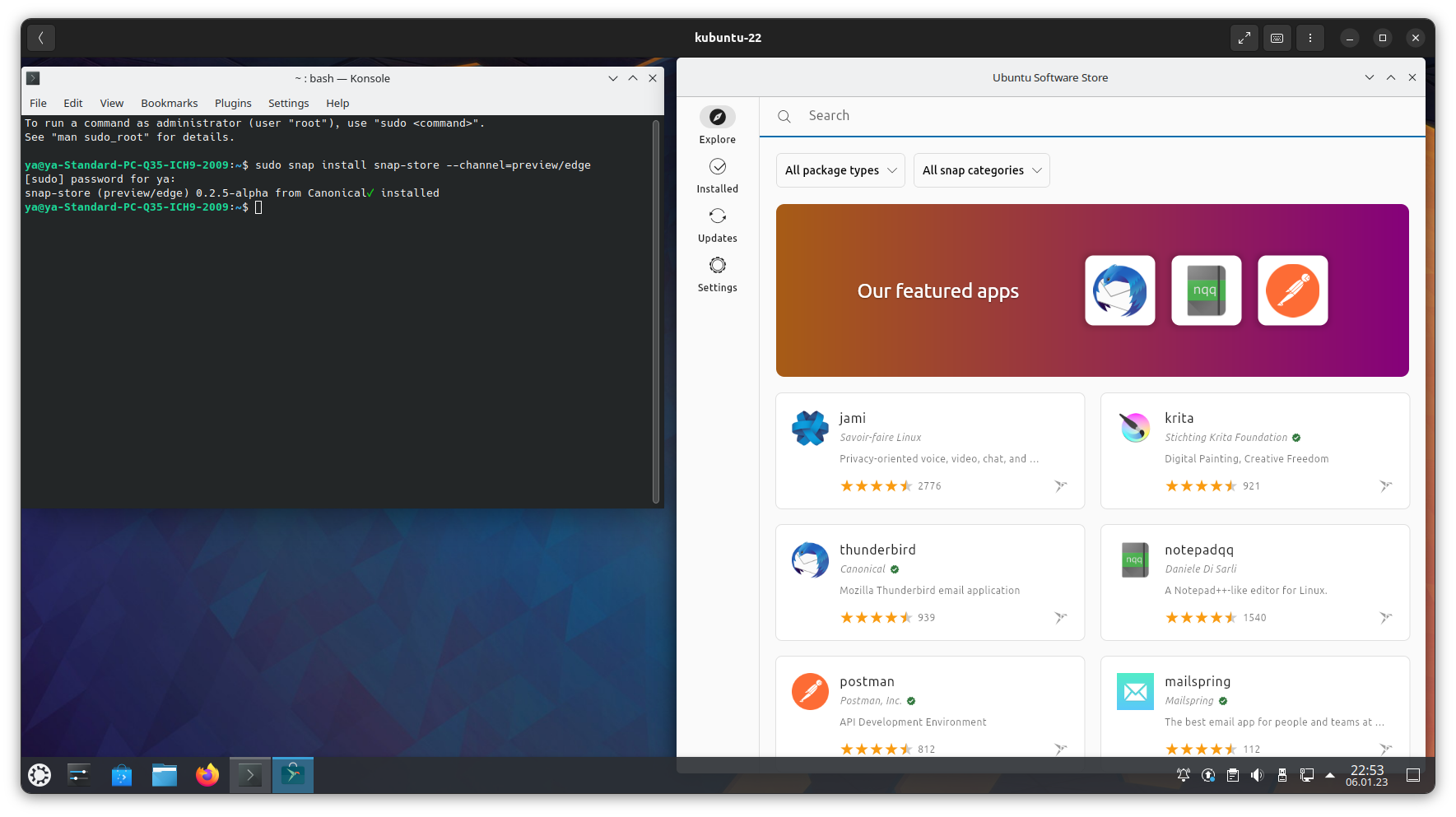The height and width of the screenshot is (817, 1456).
Task: Click the notepadqq card app icon
Action: [x=1135, y=559]
